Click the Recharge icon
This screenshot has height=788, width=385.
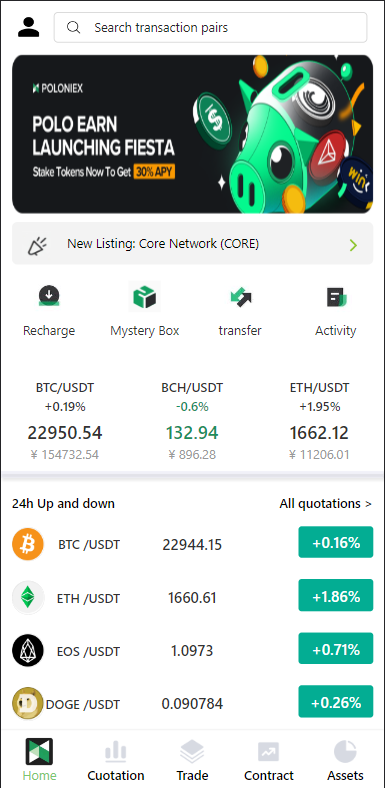coord(49,297)
